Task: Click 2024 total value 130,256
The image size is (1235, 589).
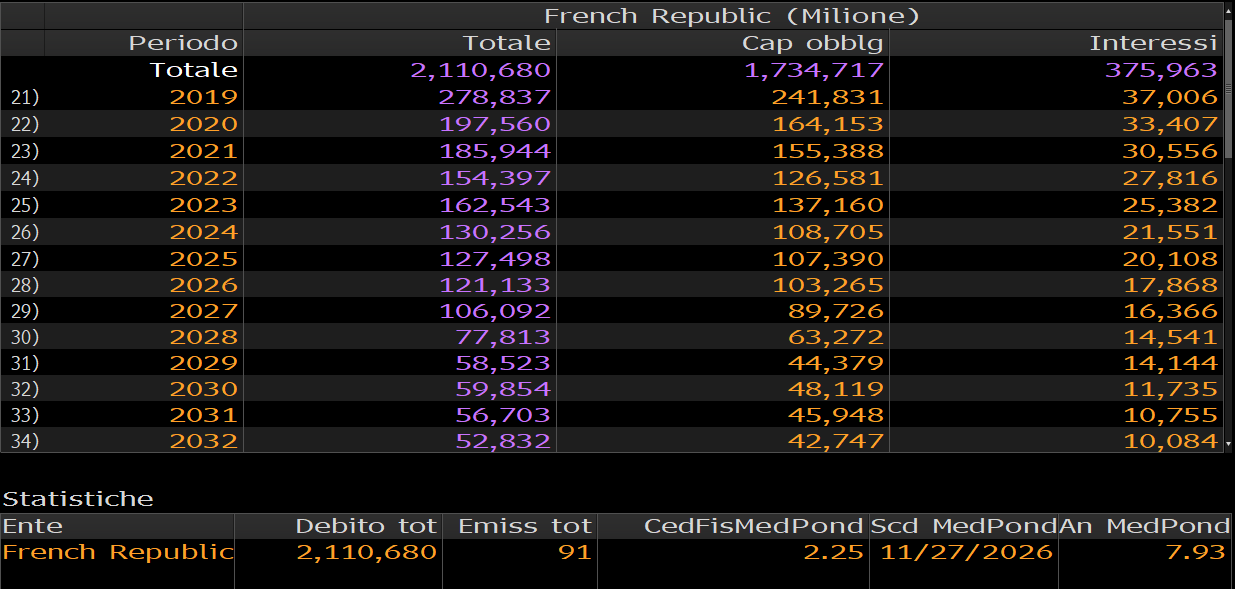Action: (495, 232)
